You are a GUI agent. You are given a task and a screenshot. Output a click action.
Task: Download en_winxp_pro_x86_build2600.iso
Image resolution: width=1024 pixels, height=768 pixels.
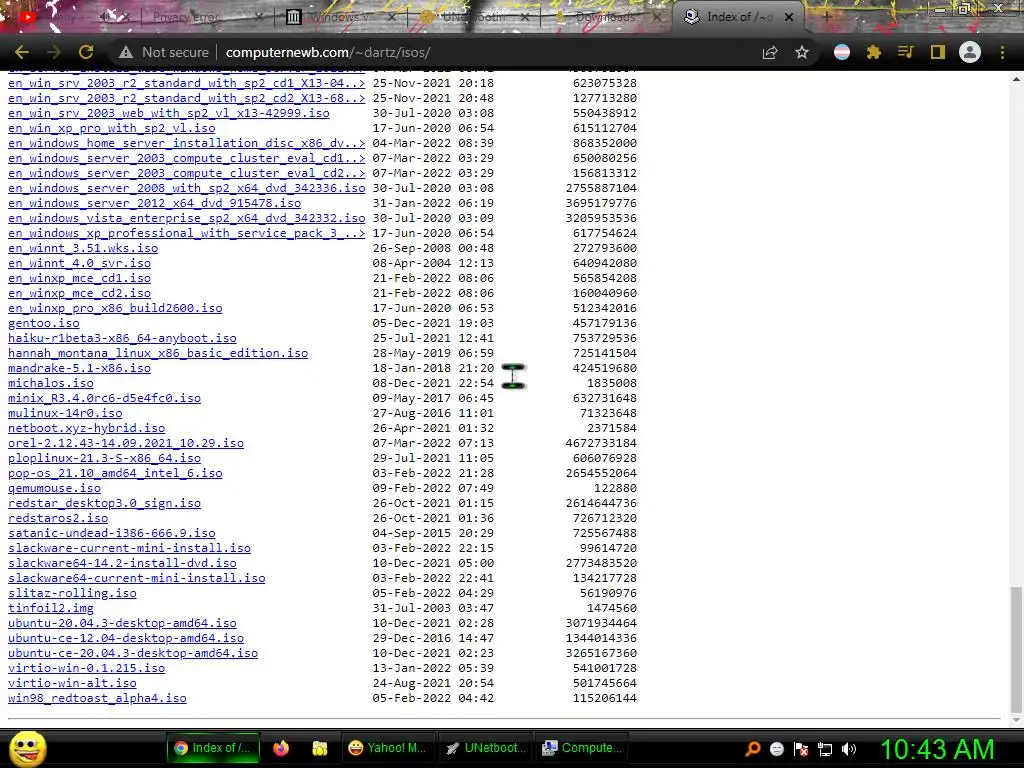pos(115,309)
